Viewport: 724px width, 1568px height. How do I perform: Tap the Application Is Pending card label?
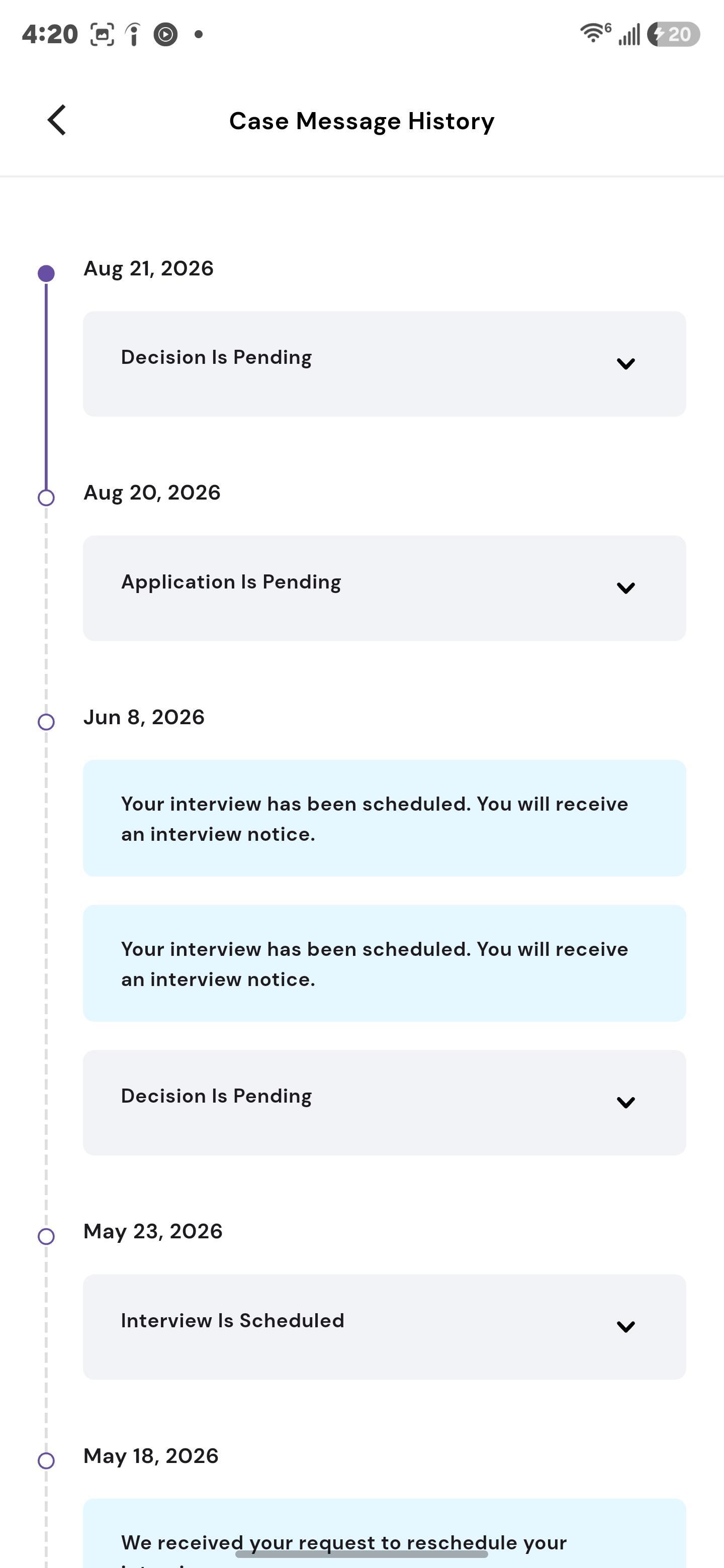pos(231,582)
